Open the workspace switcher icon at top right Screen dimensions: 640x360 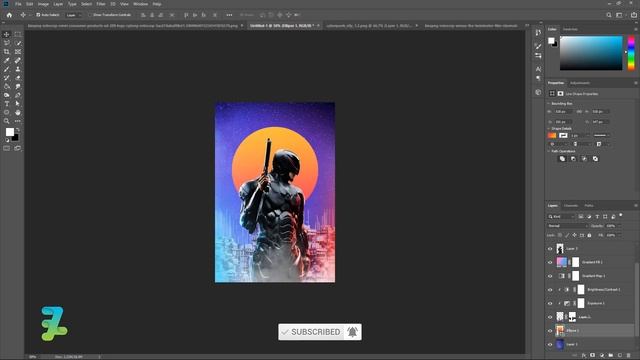point(619,15)
